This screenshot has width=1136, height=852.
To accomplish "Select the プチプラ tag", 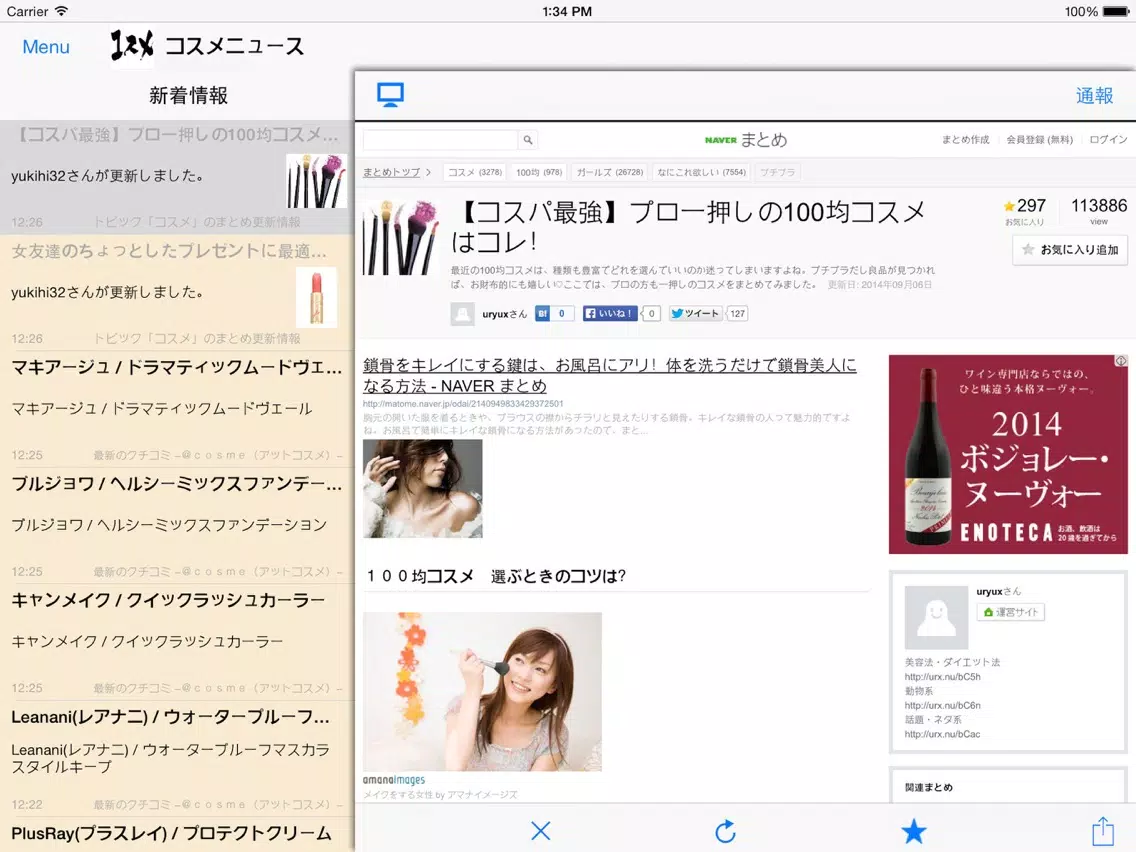I will tap(777, 172).
